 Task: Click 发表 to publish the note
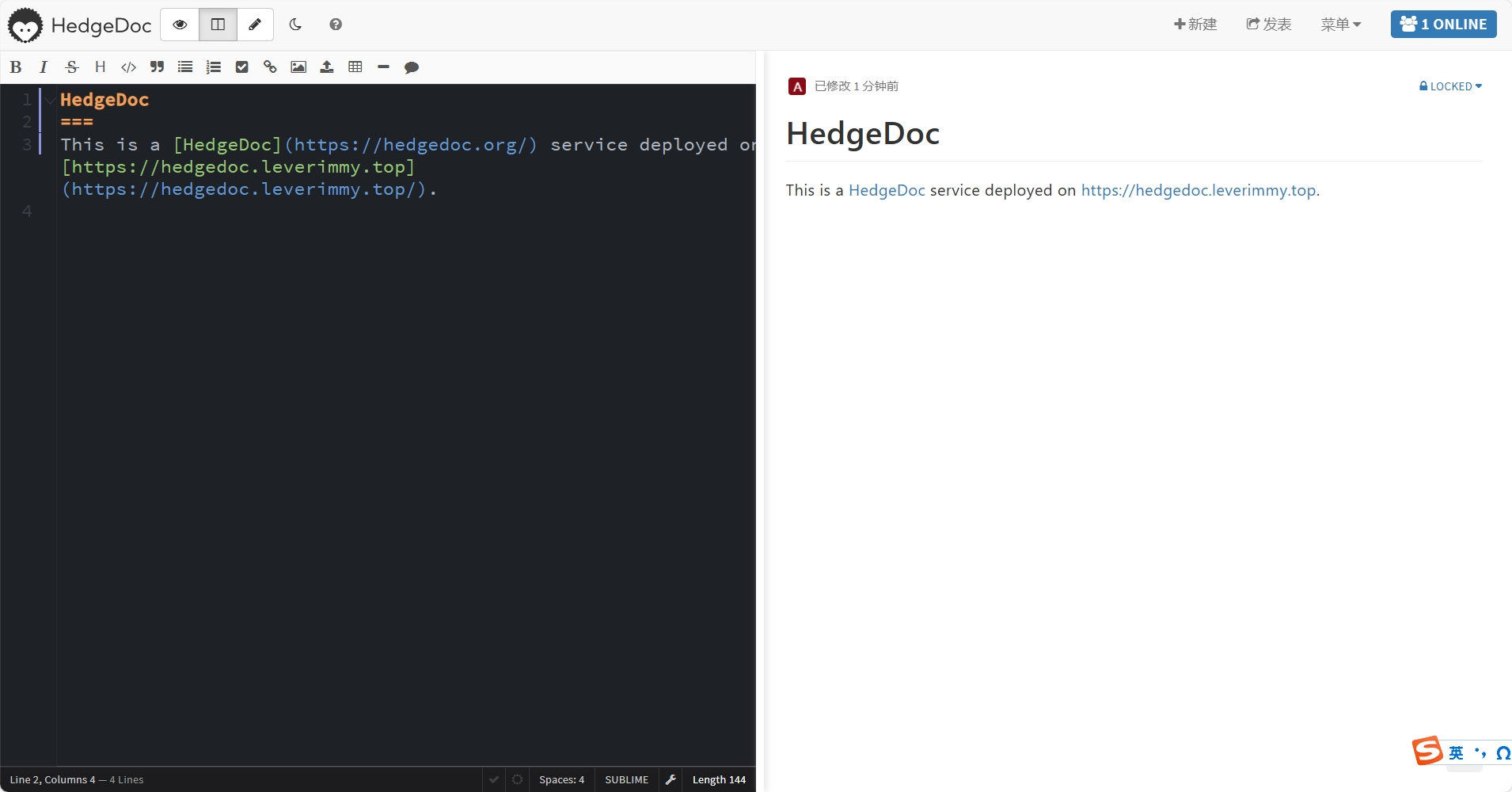click(x=1269, y=25)
